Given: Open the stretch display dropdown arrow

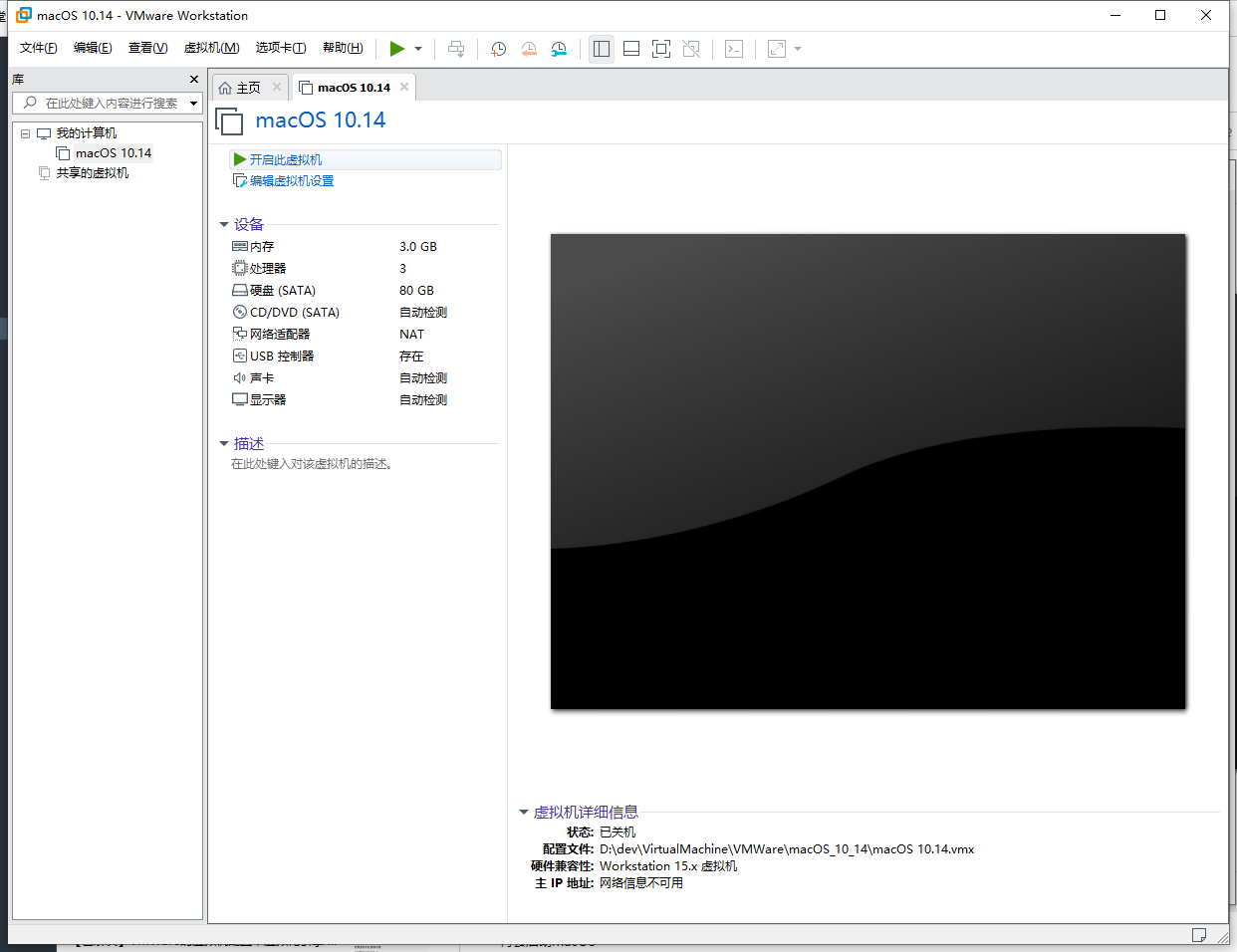Looking at the screenshot, I should [x=798, y=49].
